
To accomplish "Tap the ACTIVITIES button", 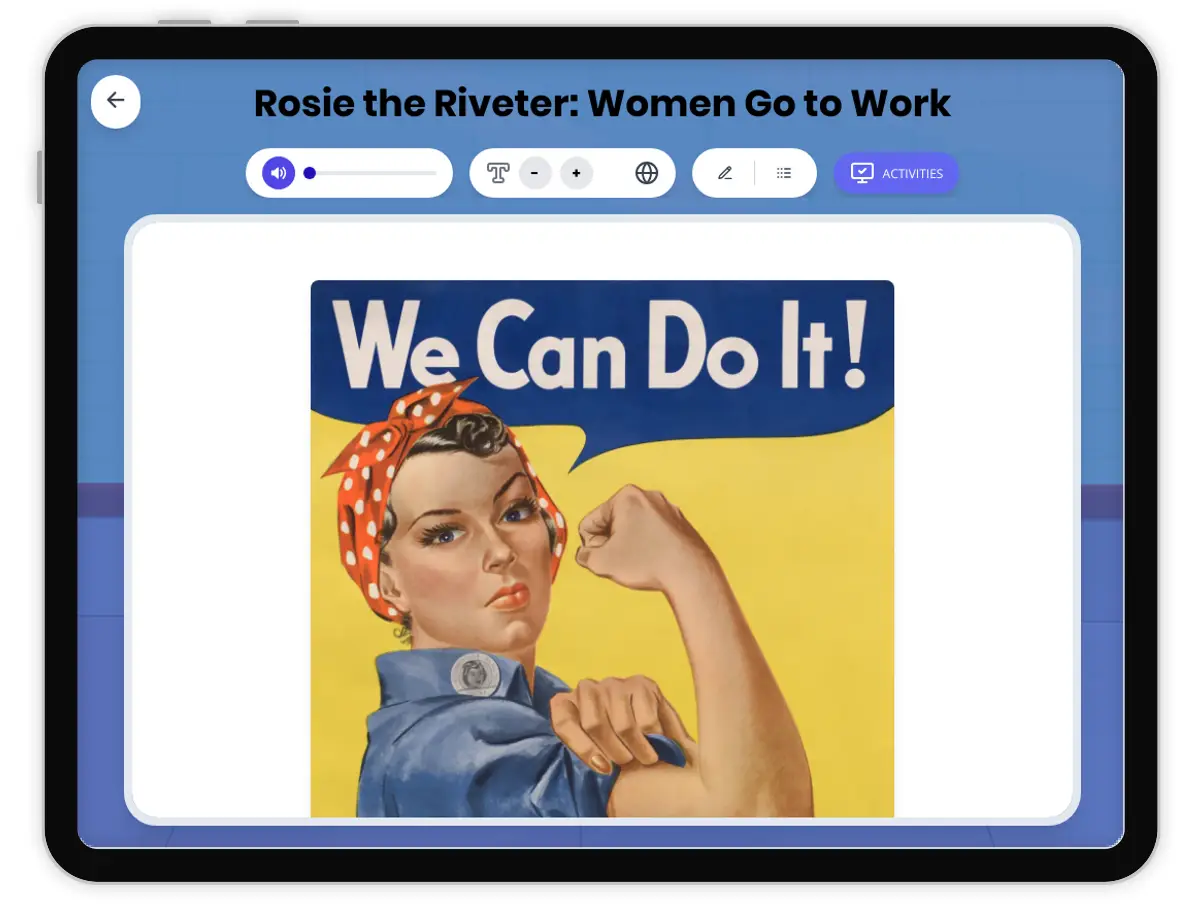I will [896, 173].
